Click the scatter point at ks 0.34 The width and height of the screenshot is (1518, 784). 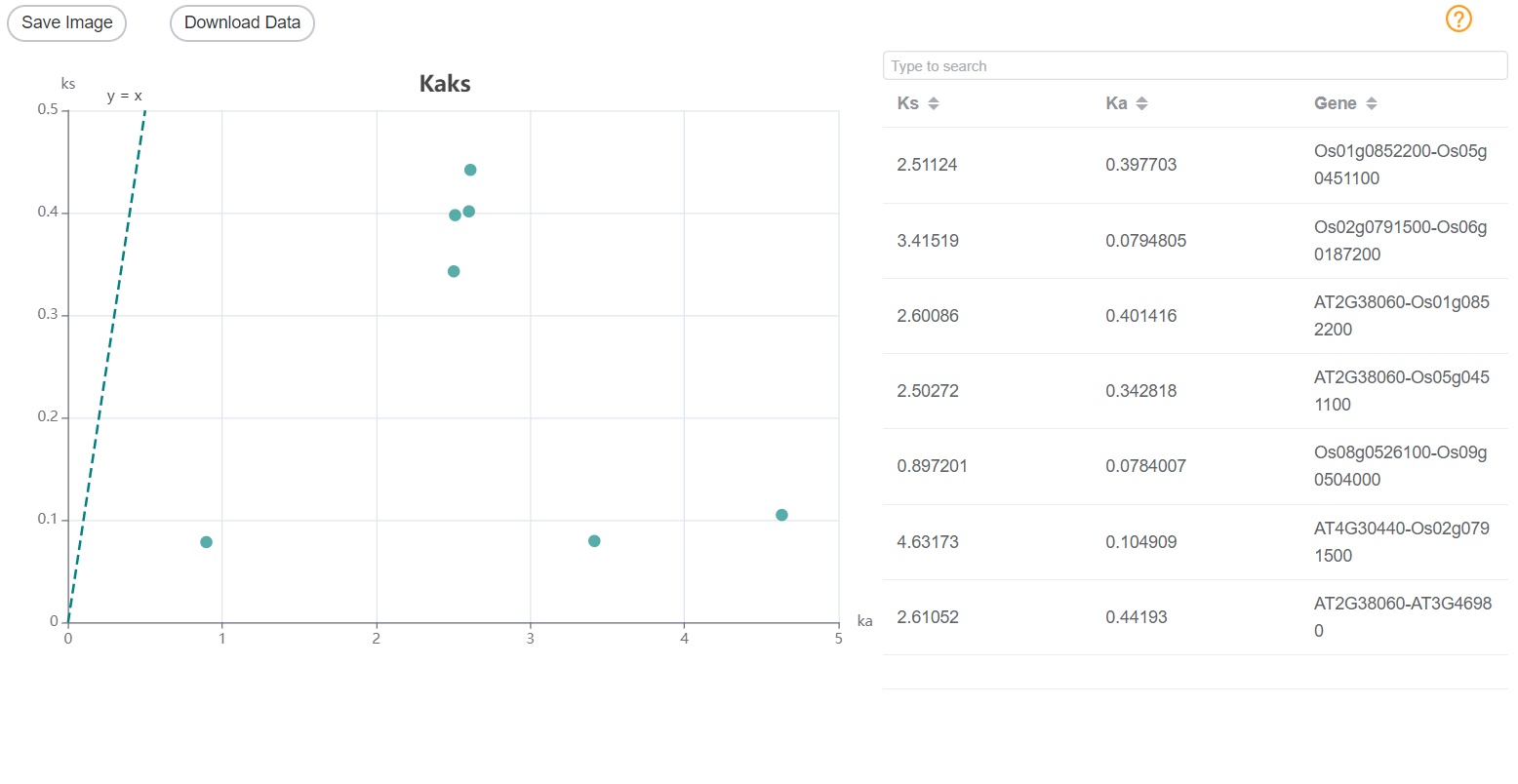coord(454,271)
